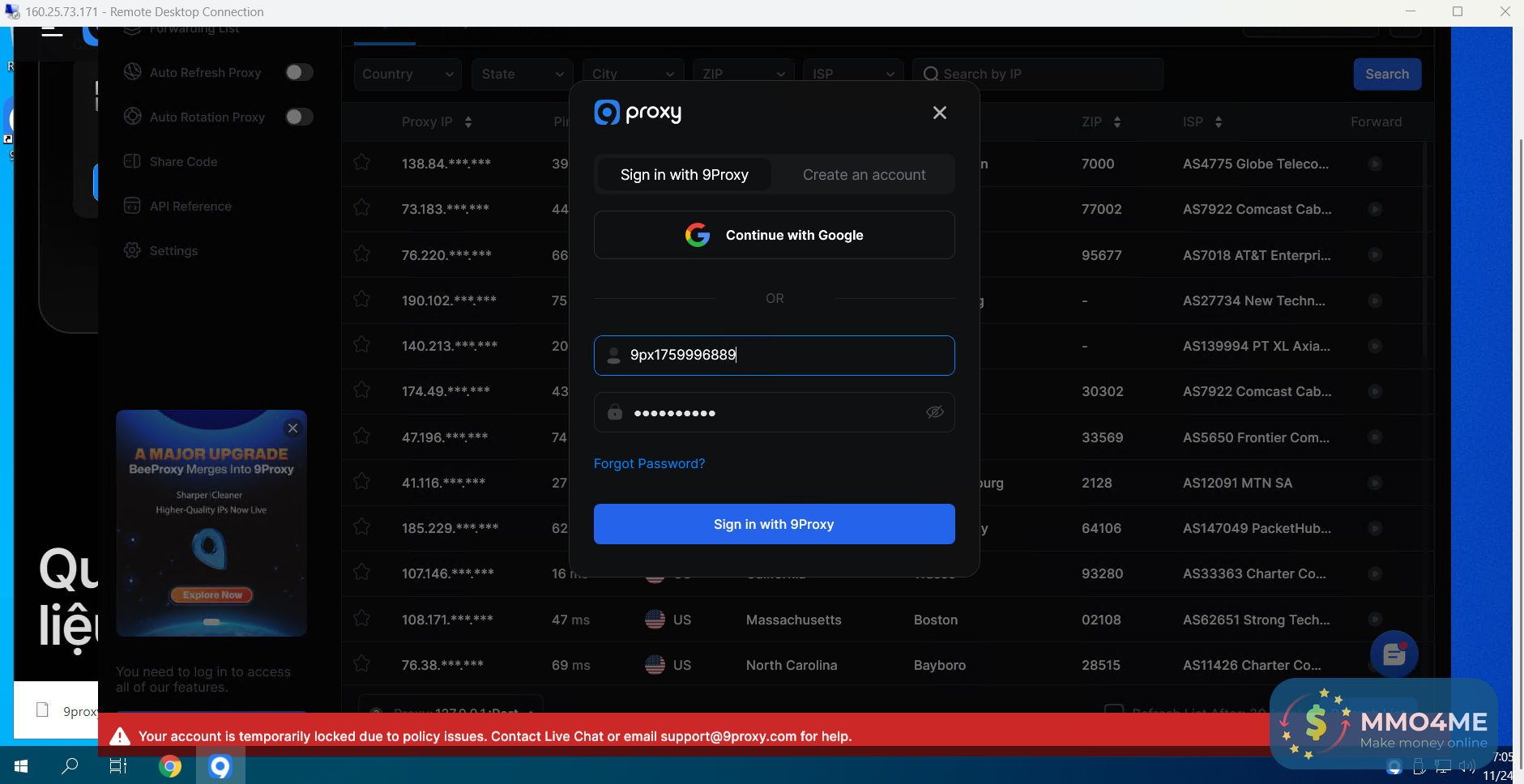This screenshot has height=784, width=1524.
Task: Toggle forward for AS27734 New Techn row
Action: click(x=1375, y=300)
